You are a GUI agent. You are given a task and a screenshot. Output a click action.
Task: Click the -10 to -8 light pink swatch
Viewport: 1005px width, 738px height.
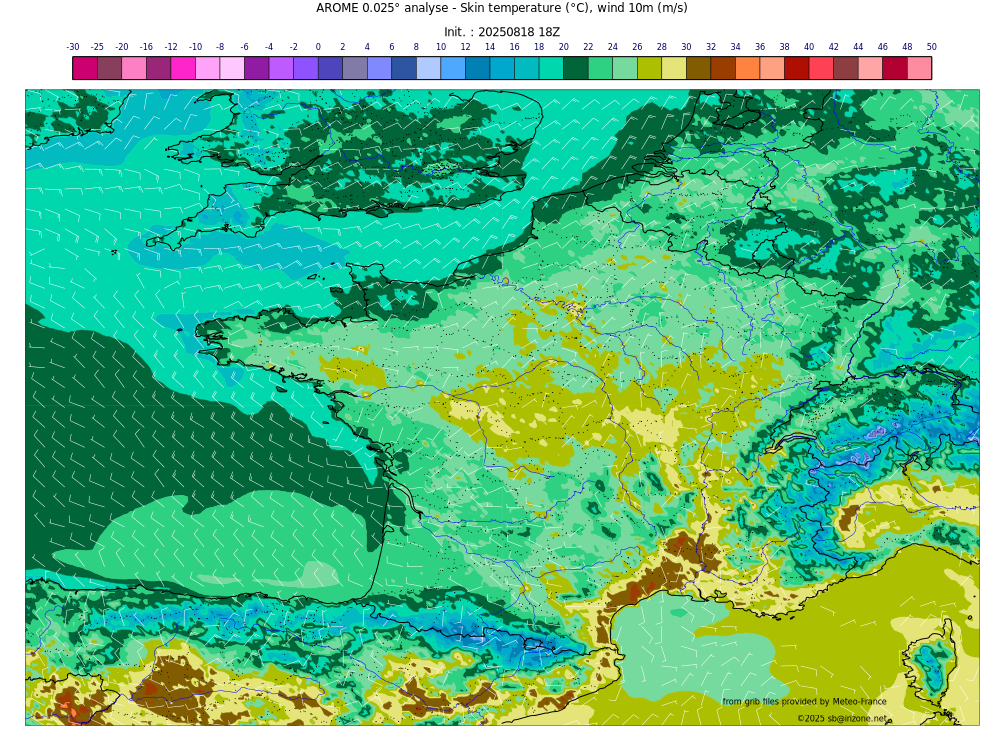pos(208,68)
